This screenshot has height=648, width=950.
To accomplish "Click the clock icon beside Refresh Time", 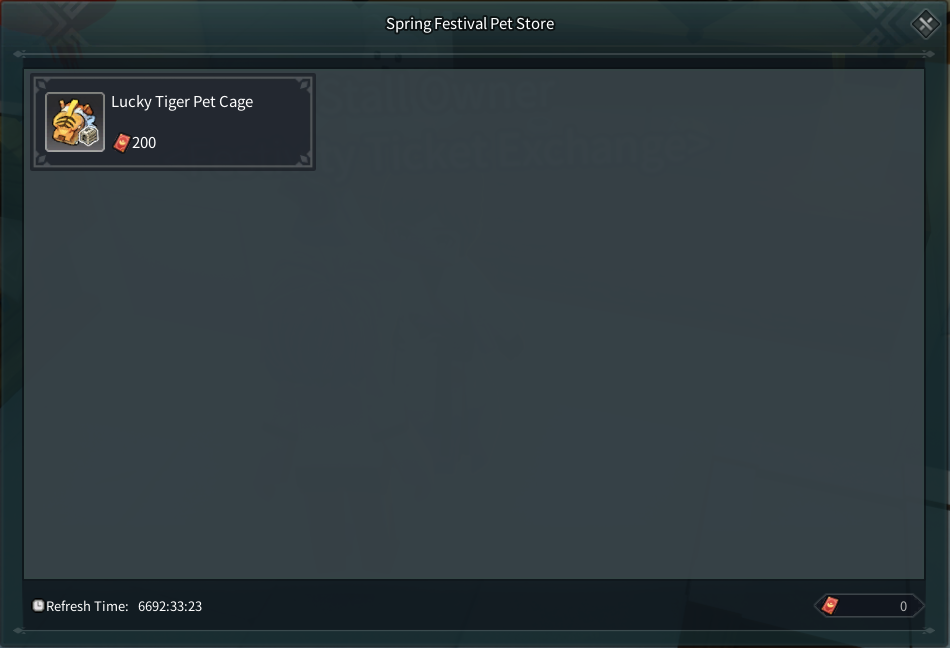I will pyautogui.click(x=38, y=606).
